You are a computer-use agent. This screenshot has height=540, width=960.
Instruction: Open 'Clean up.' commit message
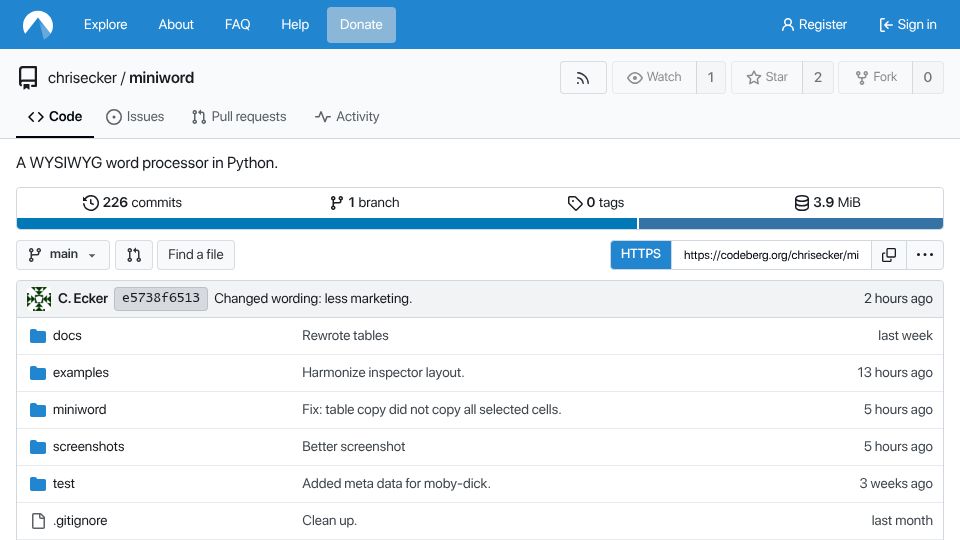click(329, 521)
